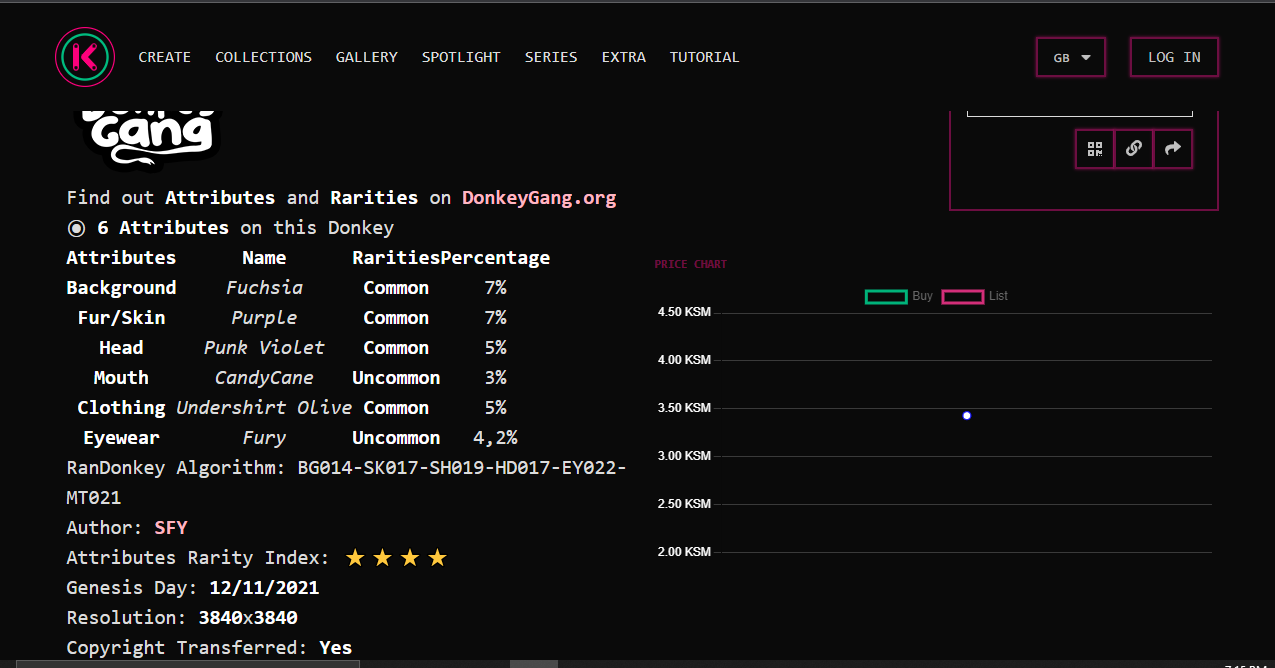Open the GALLERY page
Screen dimensions: 1275x668
pos(366,57)
